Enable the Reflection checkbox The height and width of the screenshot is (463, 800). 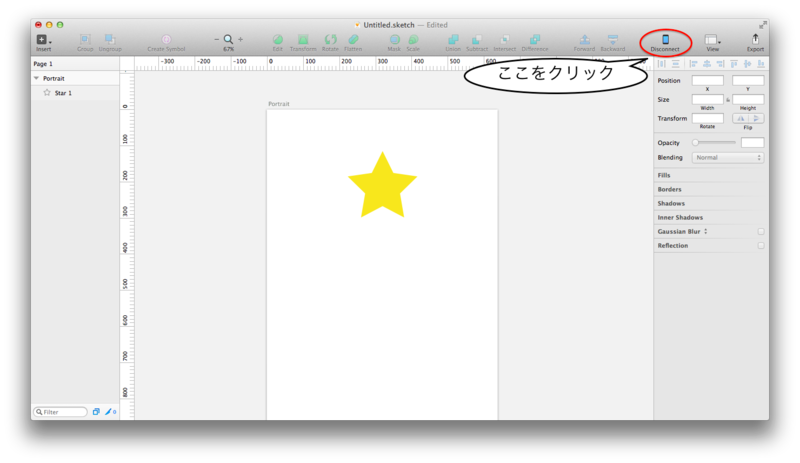click(x=761, y=246)
